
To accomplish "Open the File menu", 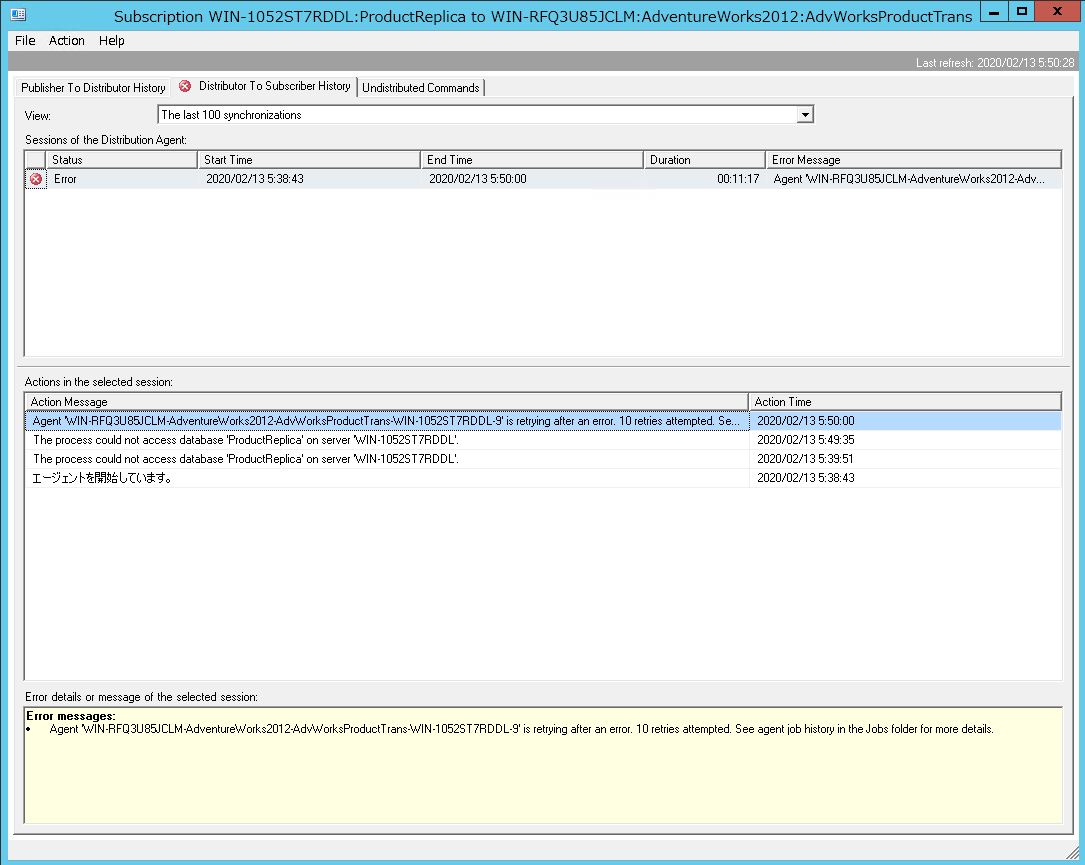I will [x=25, y=41].
